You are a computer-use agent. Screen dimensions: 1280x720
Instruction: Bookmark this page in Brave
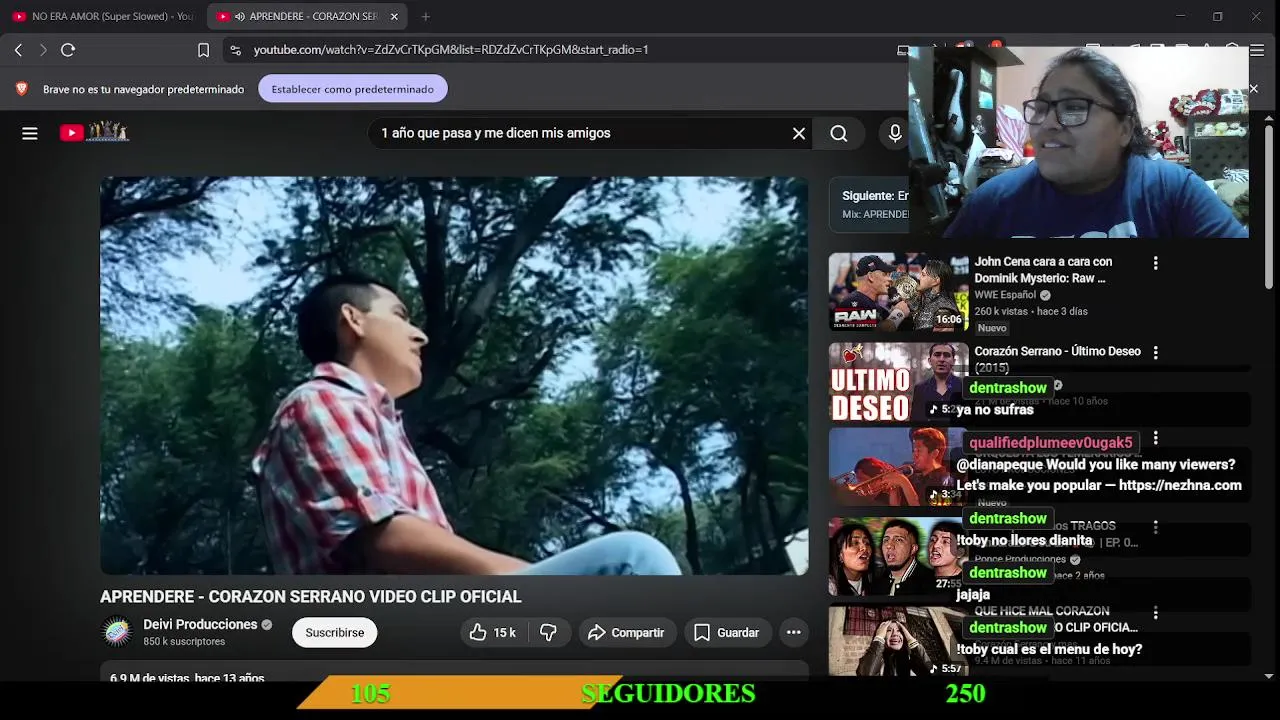point(203,49)
